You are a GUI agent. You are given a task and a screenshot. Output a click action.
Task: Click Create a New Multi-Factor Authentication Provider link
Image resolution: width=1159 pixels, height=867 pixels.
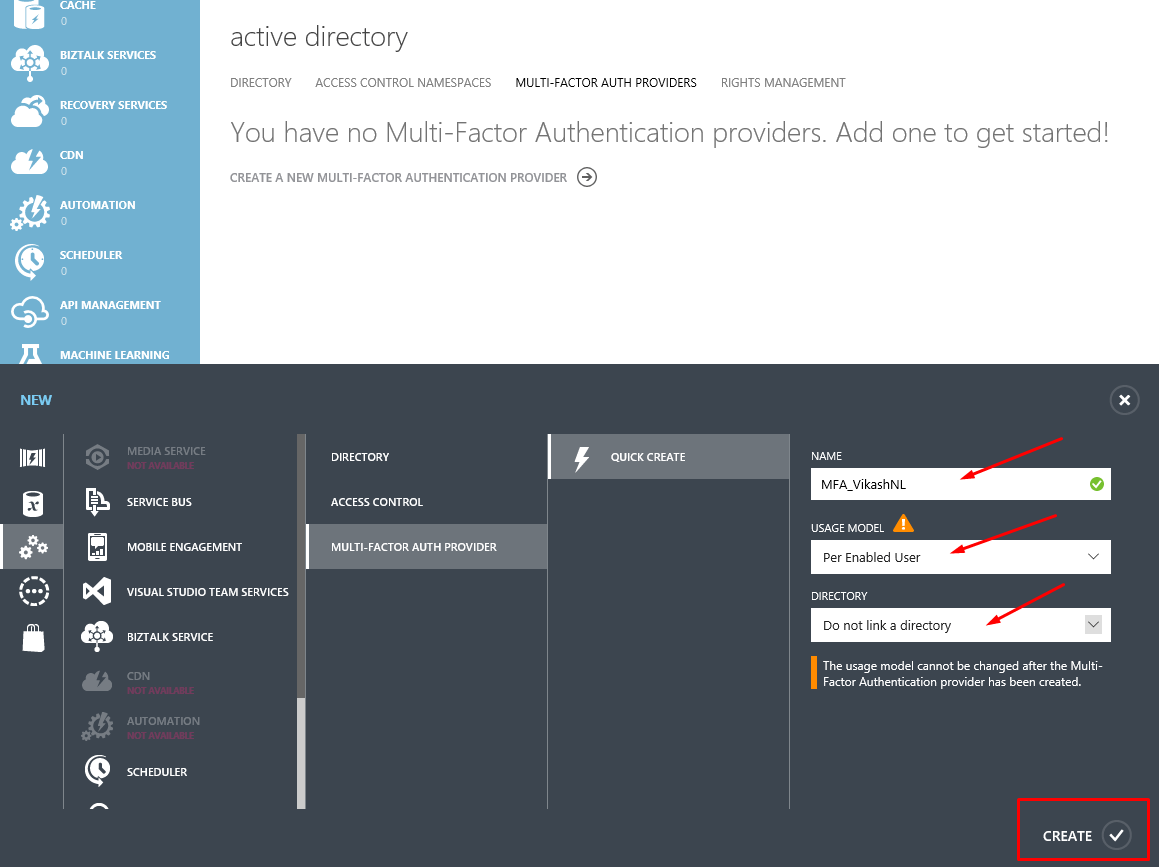point(398,177)
